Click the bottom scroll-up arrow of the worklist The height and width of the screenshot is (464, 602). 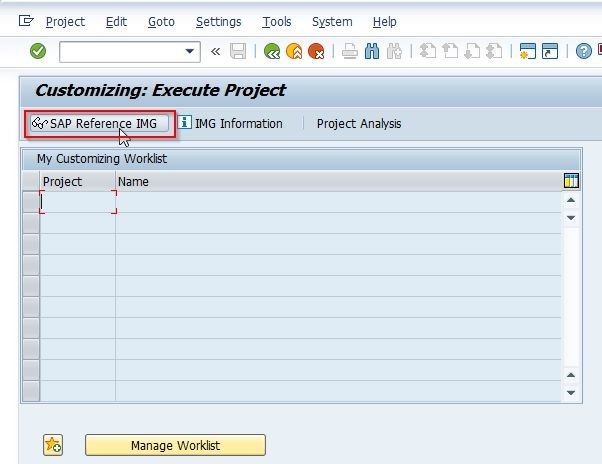point(571,375)
